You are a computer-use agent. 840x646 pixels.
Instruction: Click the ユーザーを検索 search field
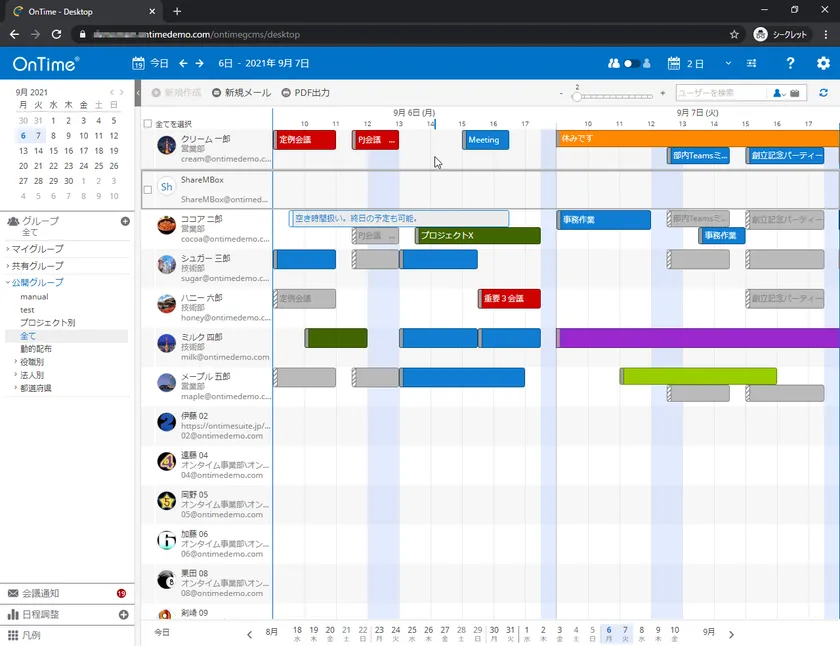pos(721,93)
